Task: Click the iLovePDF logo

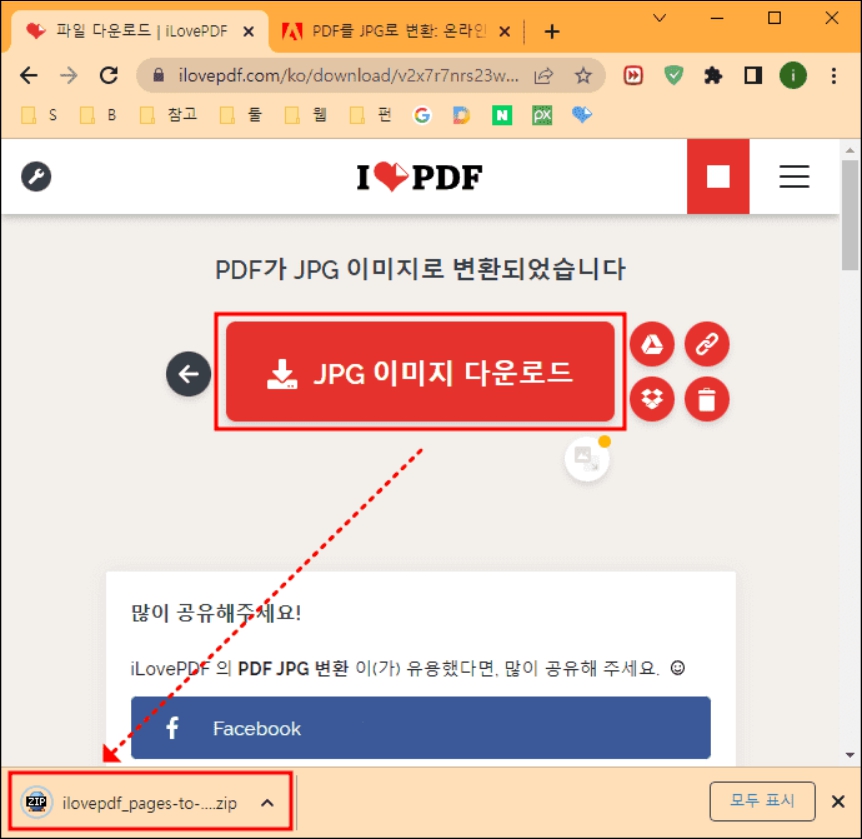Action: [419, 177]
